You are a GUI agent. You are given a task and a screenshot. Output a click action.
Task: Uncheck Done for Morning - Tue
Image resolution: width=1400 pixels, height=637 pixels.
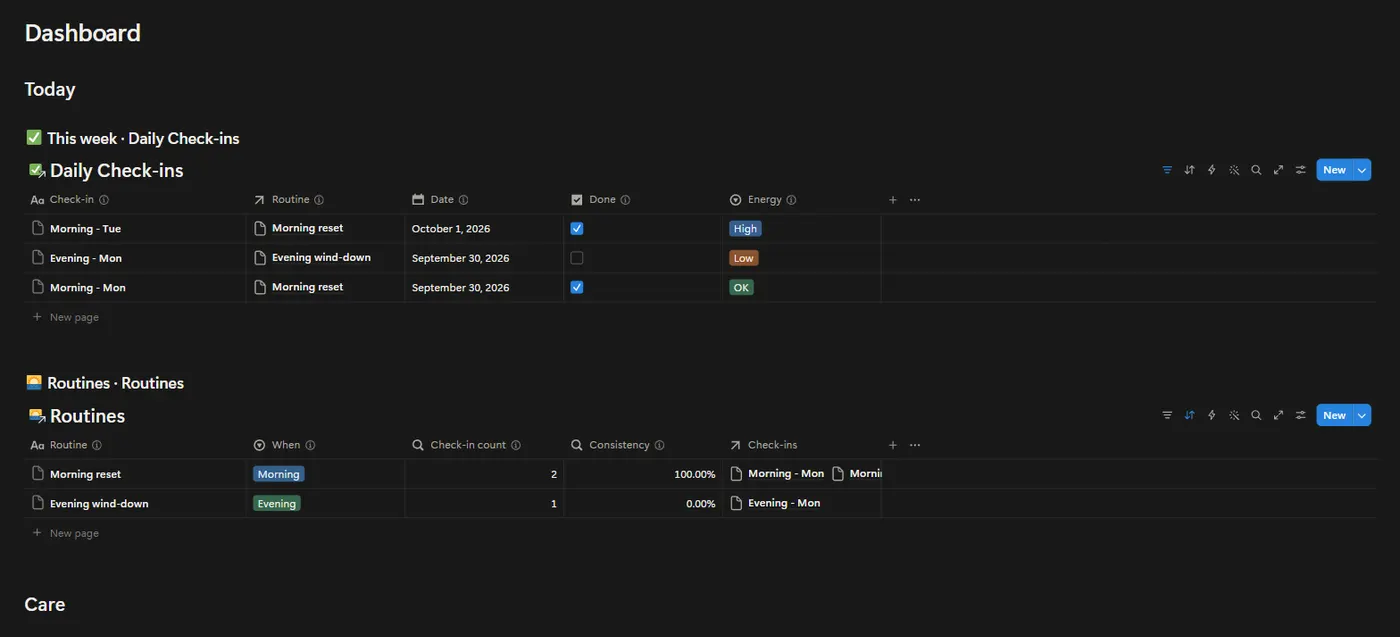577,228
